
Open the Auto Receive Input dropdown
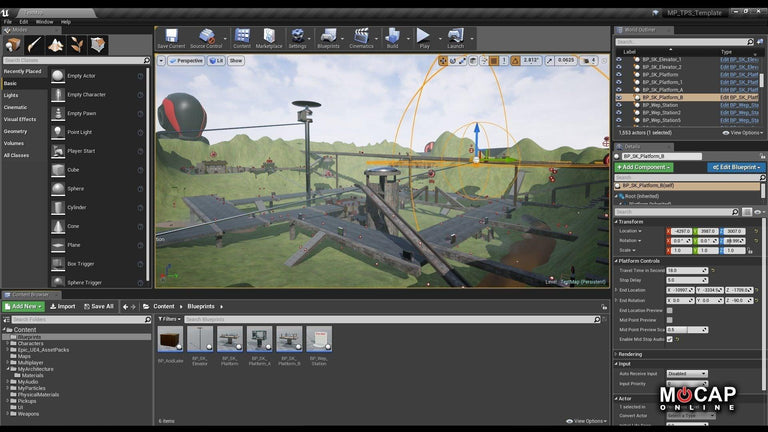[686, 374]
